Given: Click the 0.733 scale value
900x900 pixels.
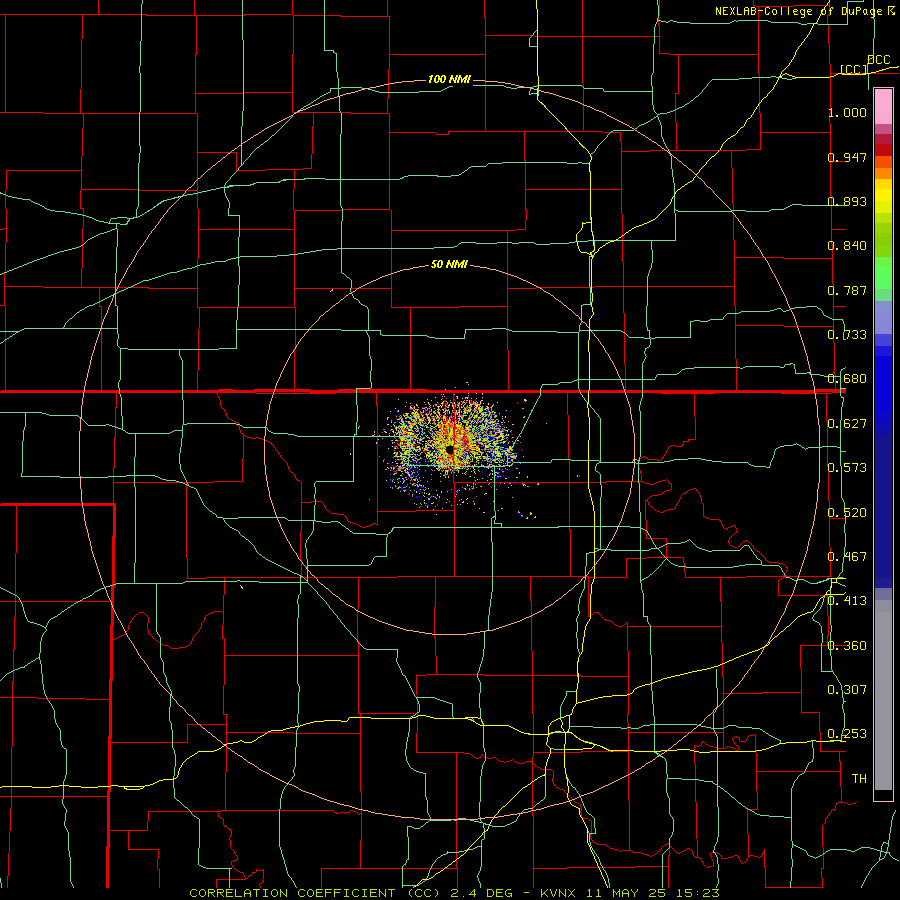Looking at the screenshot, I should [847, 335].
